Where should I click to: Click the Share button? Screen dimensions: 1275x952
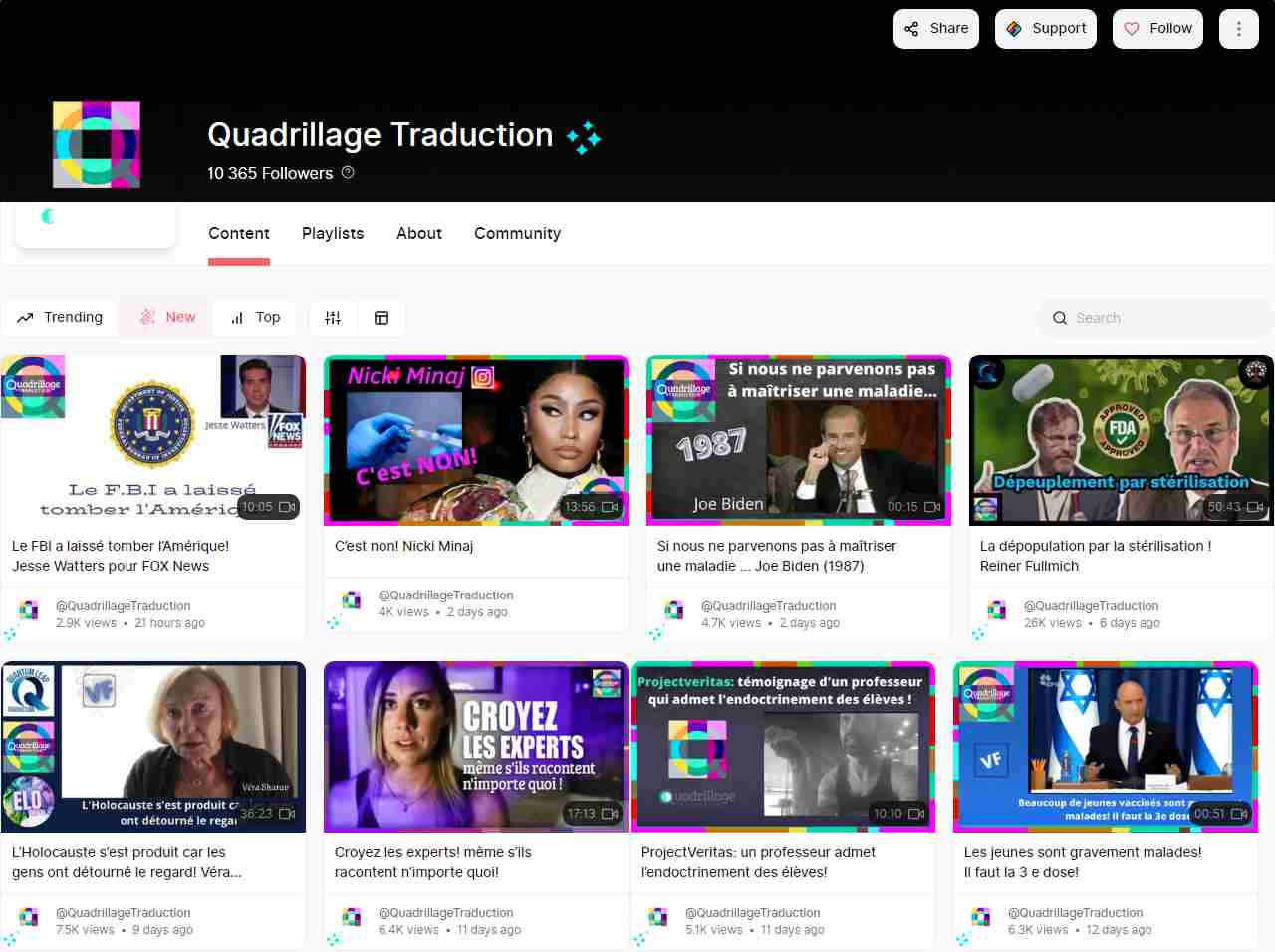coord(936,29)
